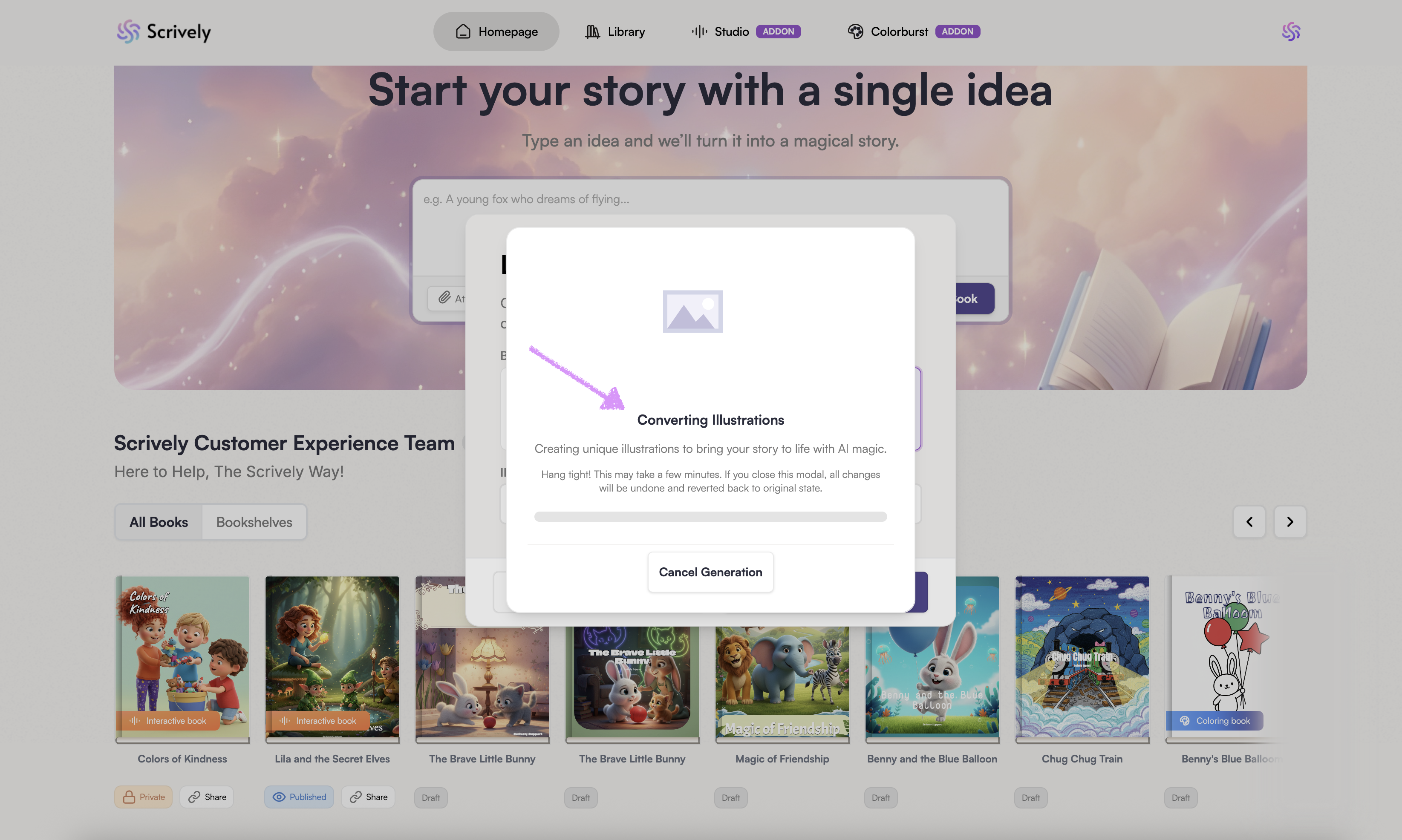Switch to the Bookshelves tab
This screenshot has height=840, width=1402.
pos(254,522)
